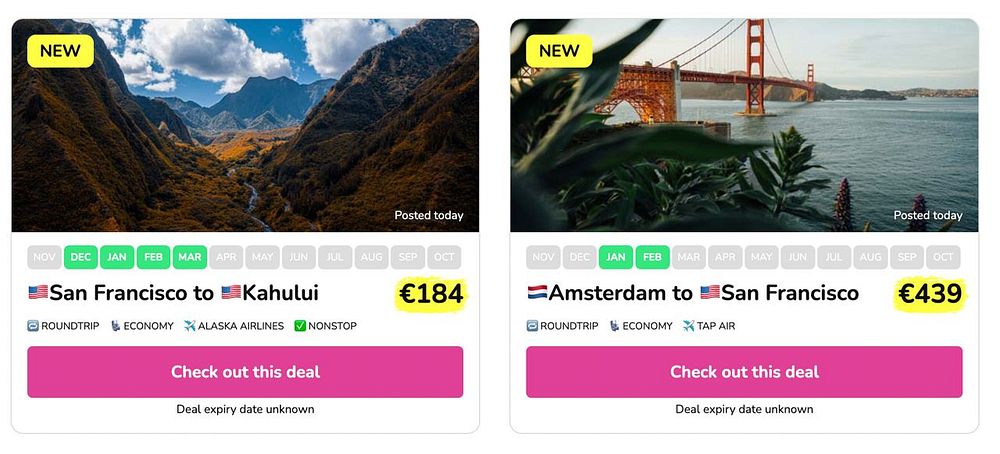Click the Alaska Airlines plane icon

point(189,326)
